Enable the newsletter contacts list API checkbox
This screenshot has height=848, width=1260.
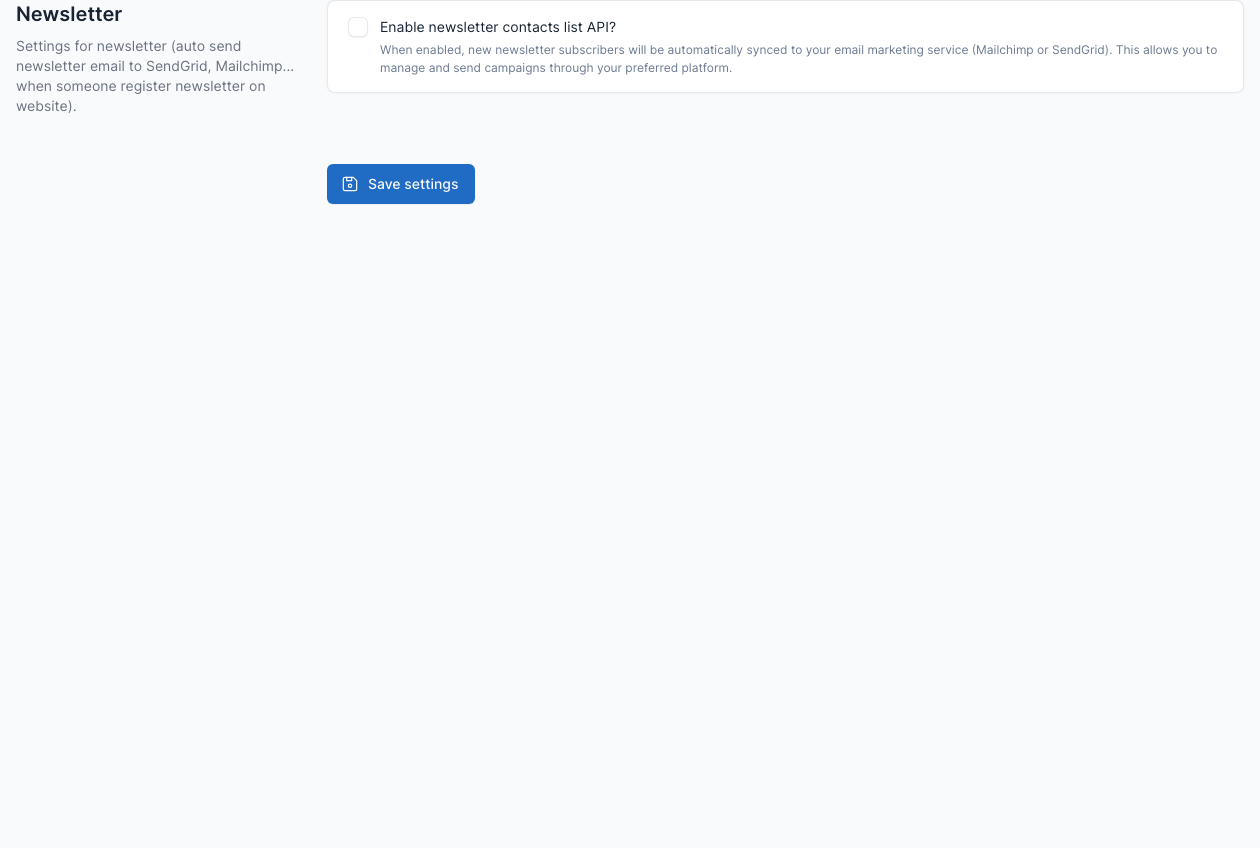[358, 27]
